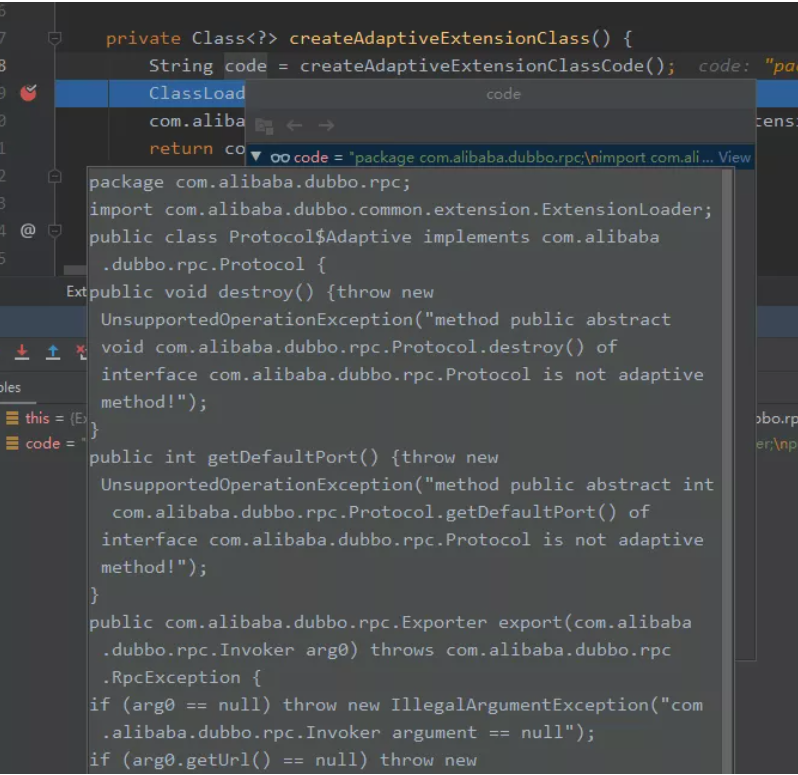Click the step out (blue up arrow) icon
This screenshot has width=798, height=775.
click(x=53, y=352)
